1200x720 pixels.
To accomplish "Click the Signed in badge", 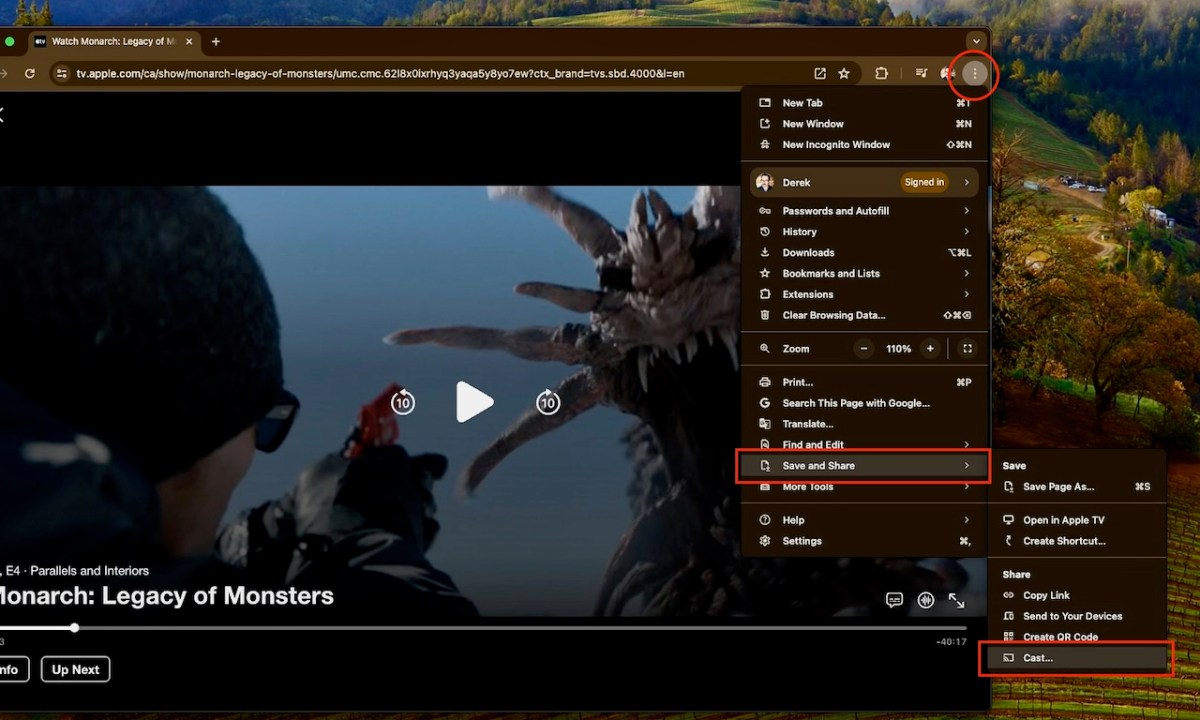I will 924,182.
